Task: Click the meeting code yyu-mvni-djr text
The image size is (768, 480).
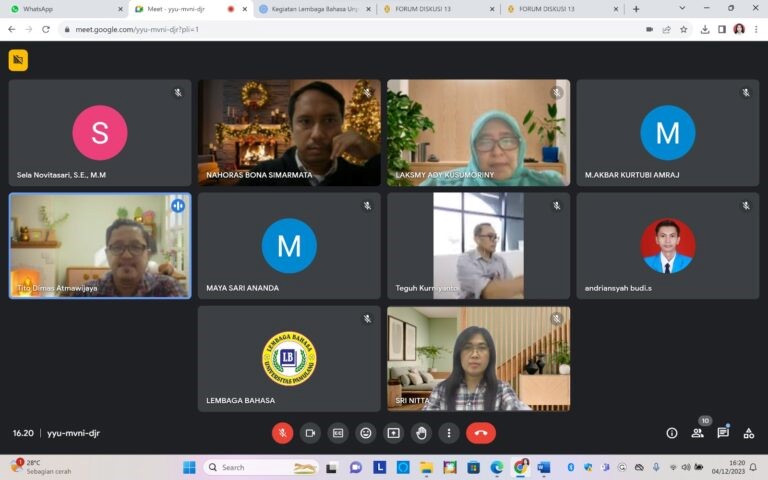Action: coord(73,433)
